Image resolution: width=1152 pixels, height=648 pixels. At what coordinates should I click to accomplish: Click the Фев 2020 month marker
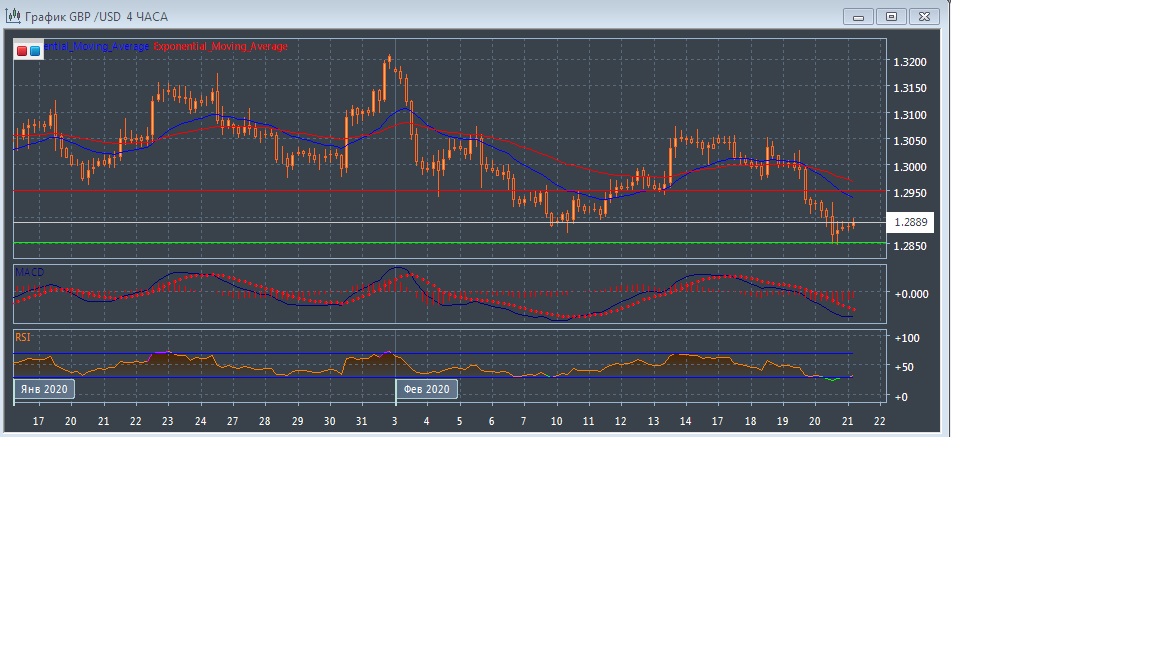[427, 389]
